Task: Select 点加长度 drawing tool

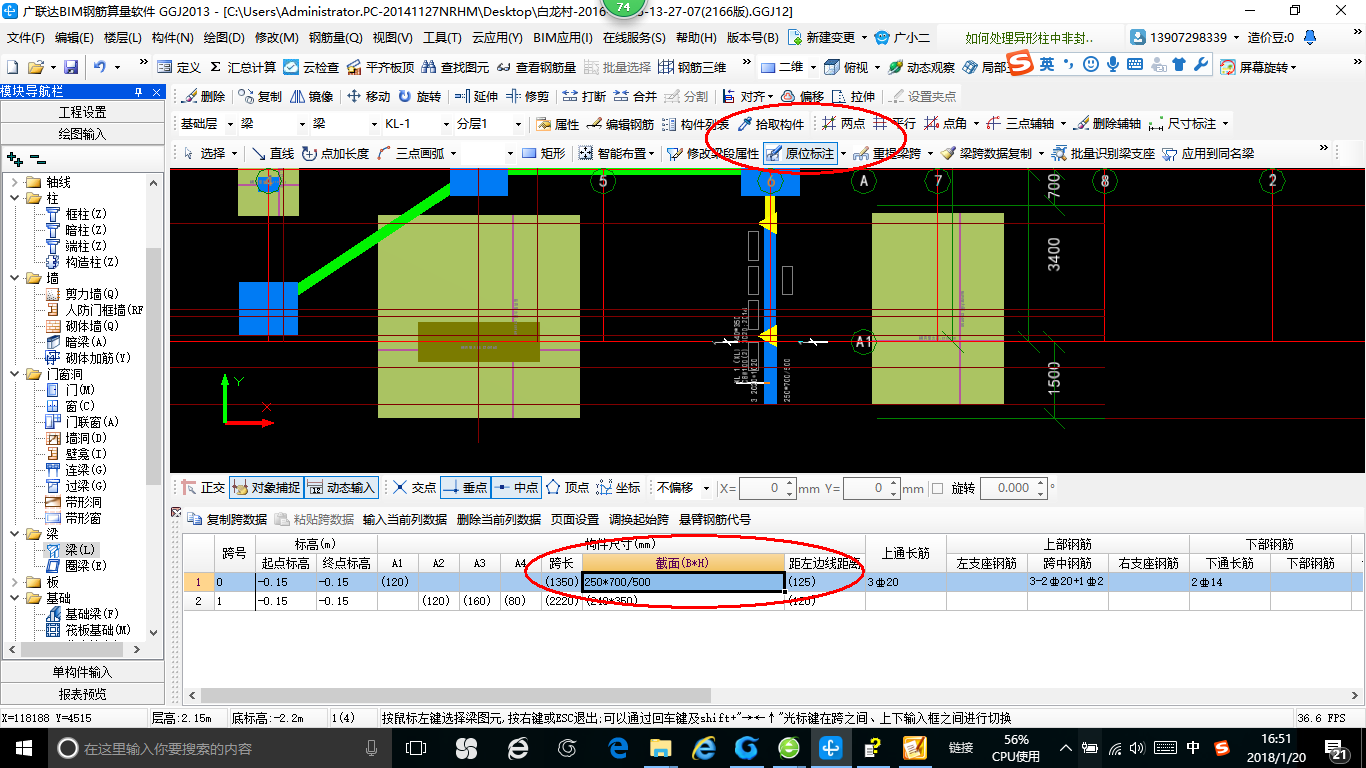Action: (336, 154)
